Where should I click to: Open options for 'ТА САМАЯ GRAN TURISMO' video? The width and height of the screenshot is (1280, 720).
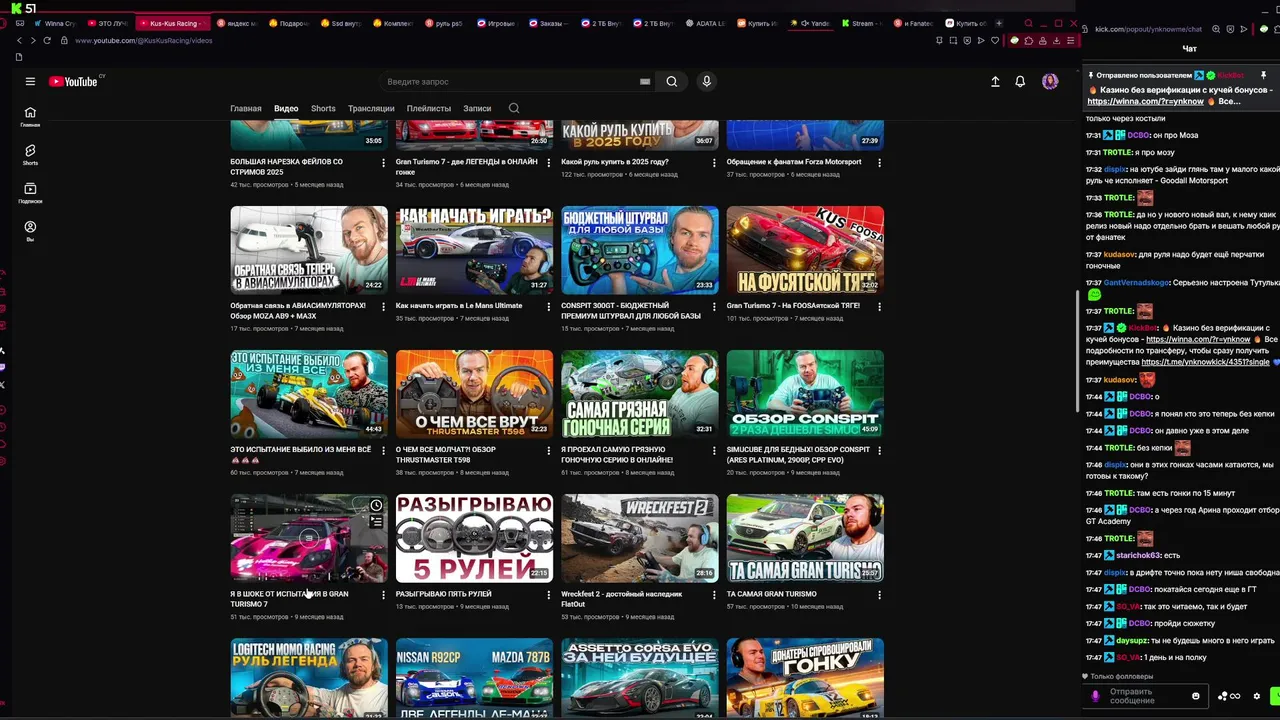(x=879, y=594)
